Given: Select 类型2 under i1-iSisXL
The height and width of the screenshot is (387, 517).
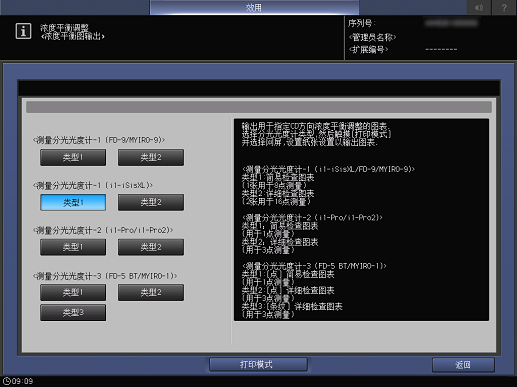Looking at the screenshot, I should [x=151, y=202].
